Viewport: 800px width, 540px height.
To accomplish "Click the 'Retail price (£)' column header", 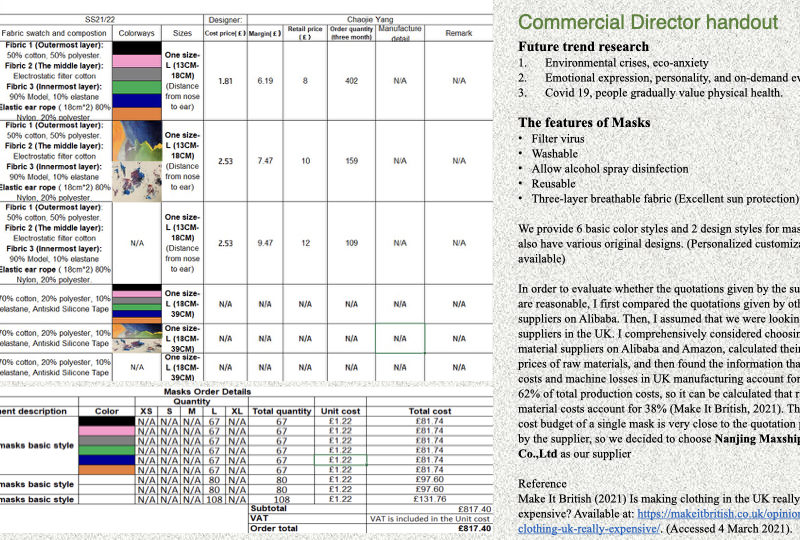I will (x=305, y=33).
